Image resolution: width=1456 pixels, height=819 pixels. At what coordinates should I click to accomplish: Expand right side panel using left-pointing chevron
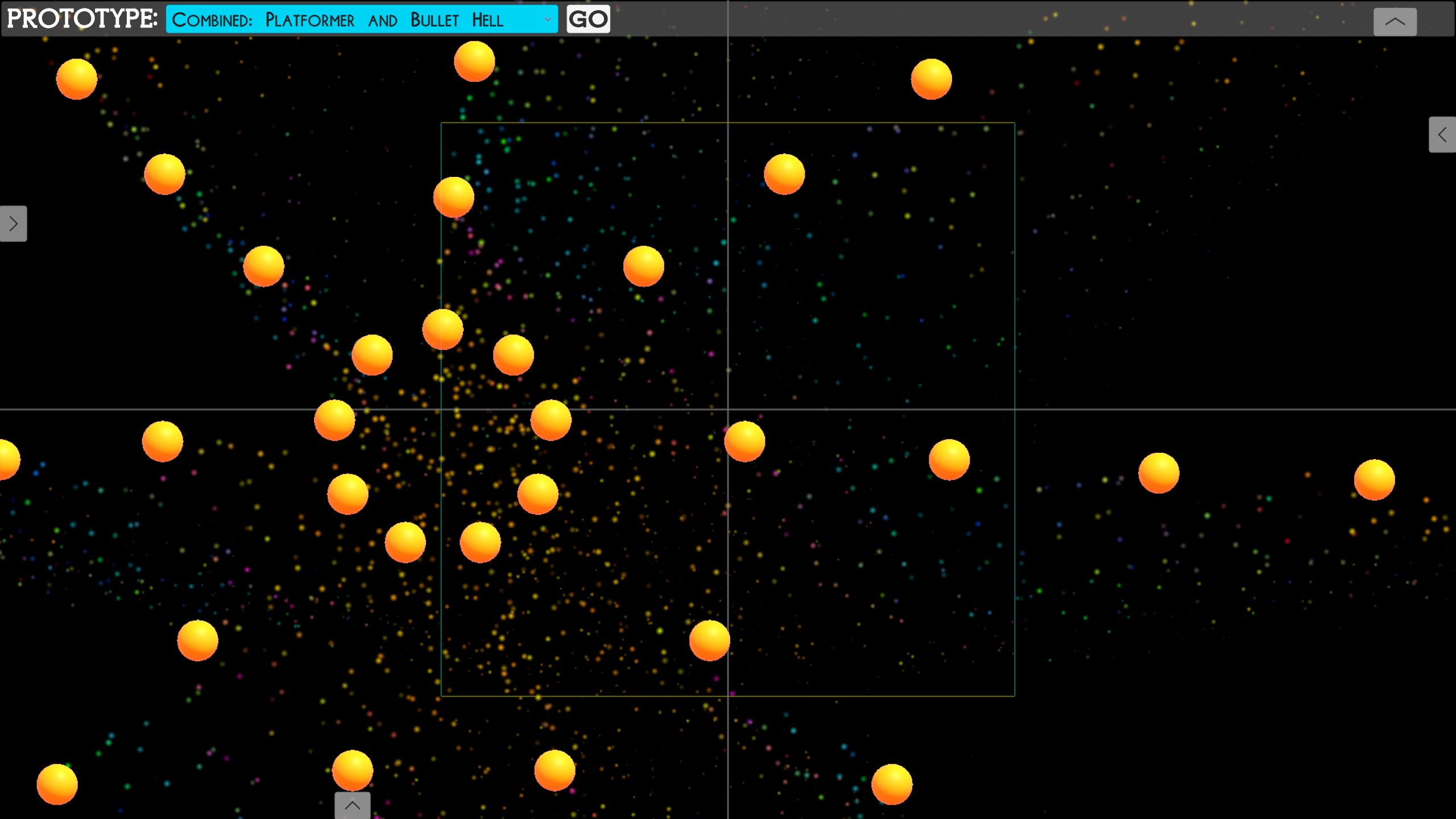1442,135
